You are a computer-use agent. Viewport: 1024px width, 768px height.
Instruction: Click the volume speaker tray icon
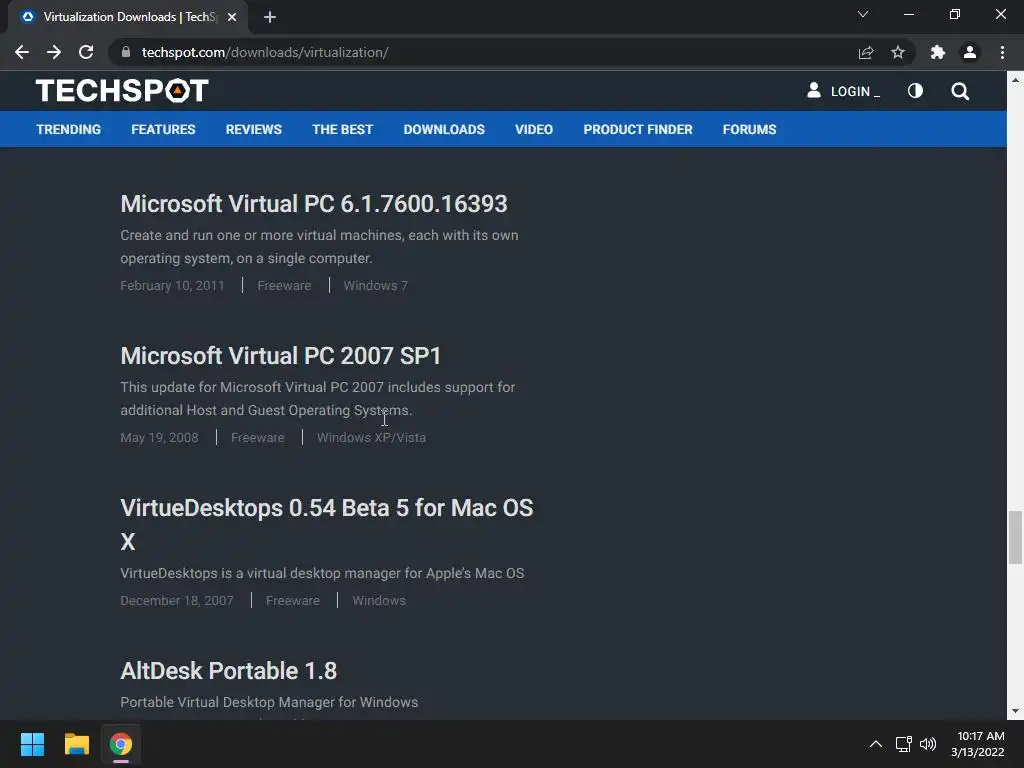pos(927,744)
